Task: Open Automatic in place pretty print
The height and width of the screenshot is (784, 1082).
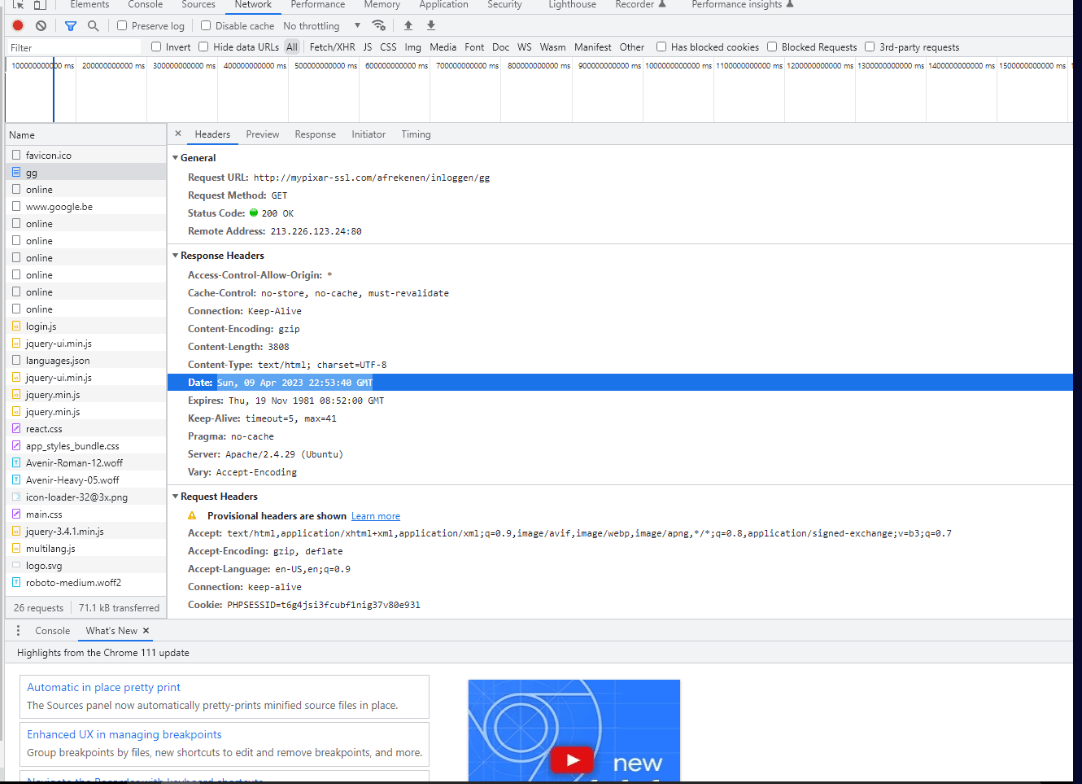Action: click(104, 687)
